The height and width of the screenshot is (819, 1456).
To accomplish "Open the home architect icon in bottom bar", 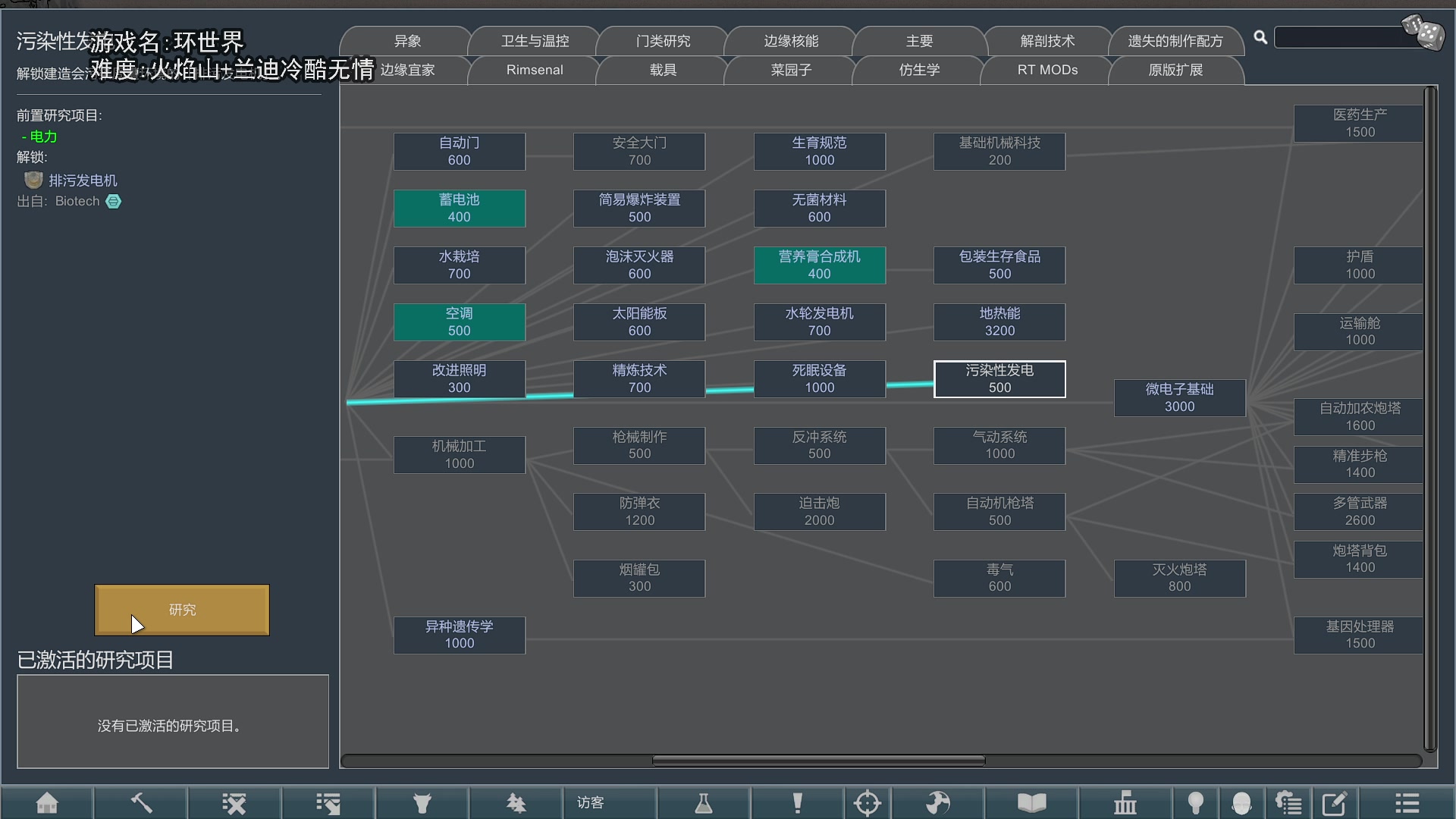I will pyautogui.click(x=47, y=802).
